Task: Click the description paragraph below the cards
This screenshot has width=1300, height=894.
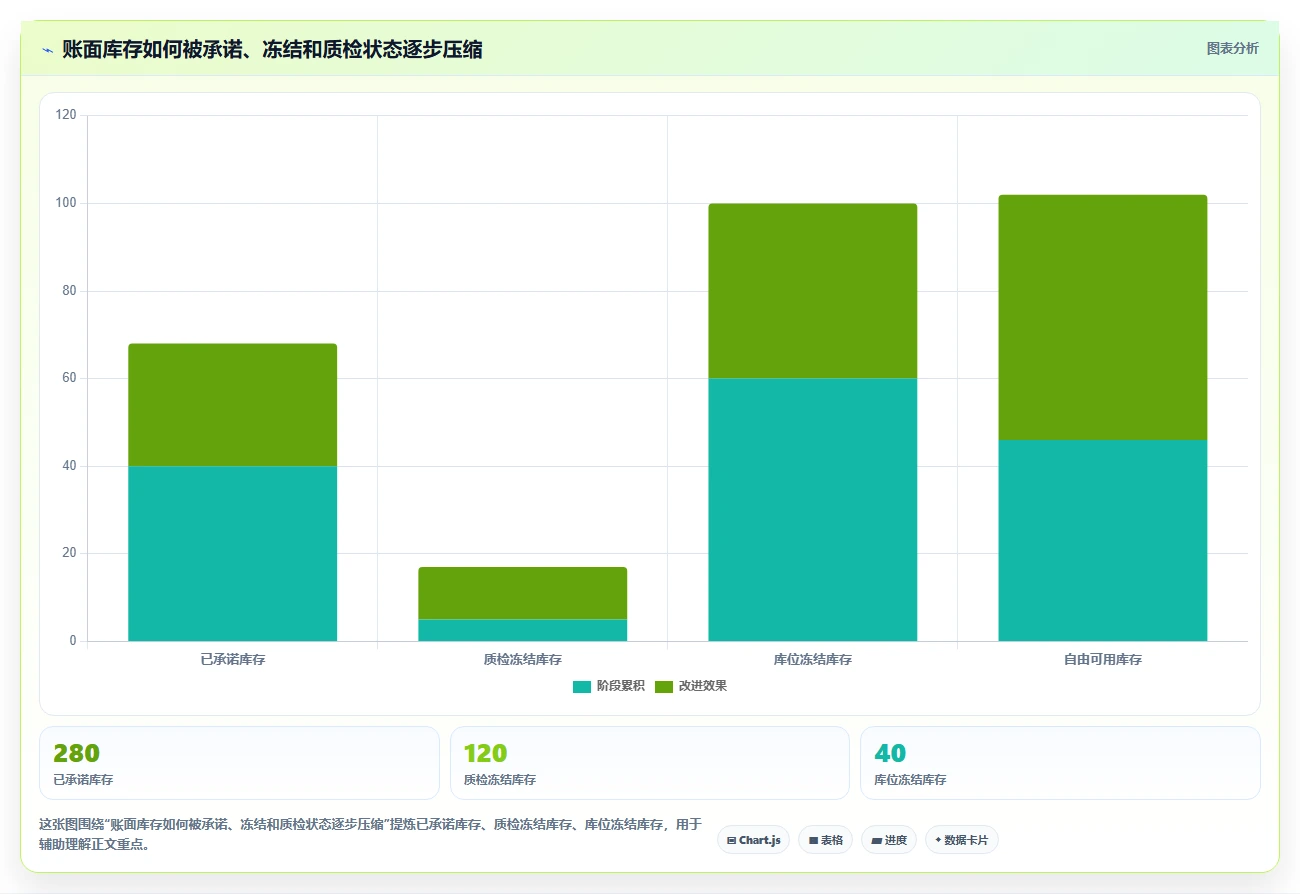Action: 370,834
